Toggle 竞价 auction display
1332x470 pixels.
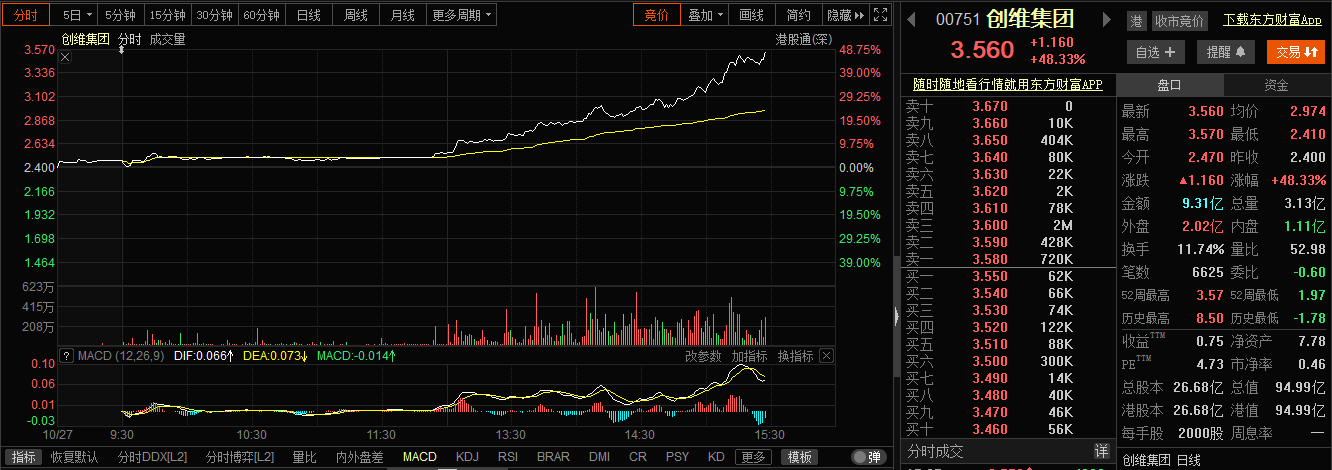coord(656,15)
